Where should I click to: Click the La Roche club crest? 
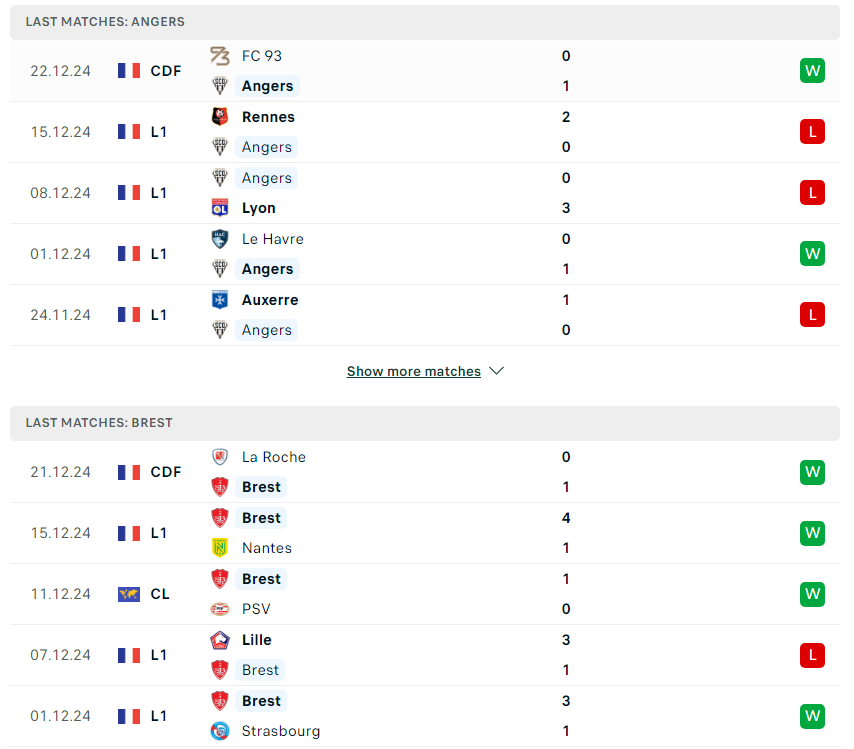[x=219, y=456]
